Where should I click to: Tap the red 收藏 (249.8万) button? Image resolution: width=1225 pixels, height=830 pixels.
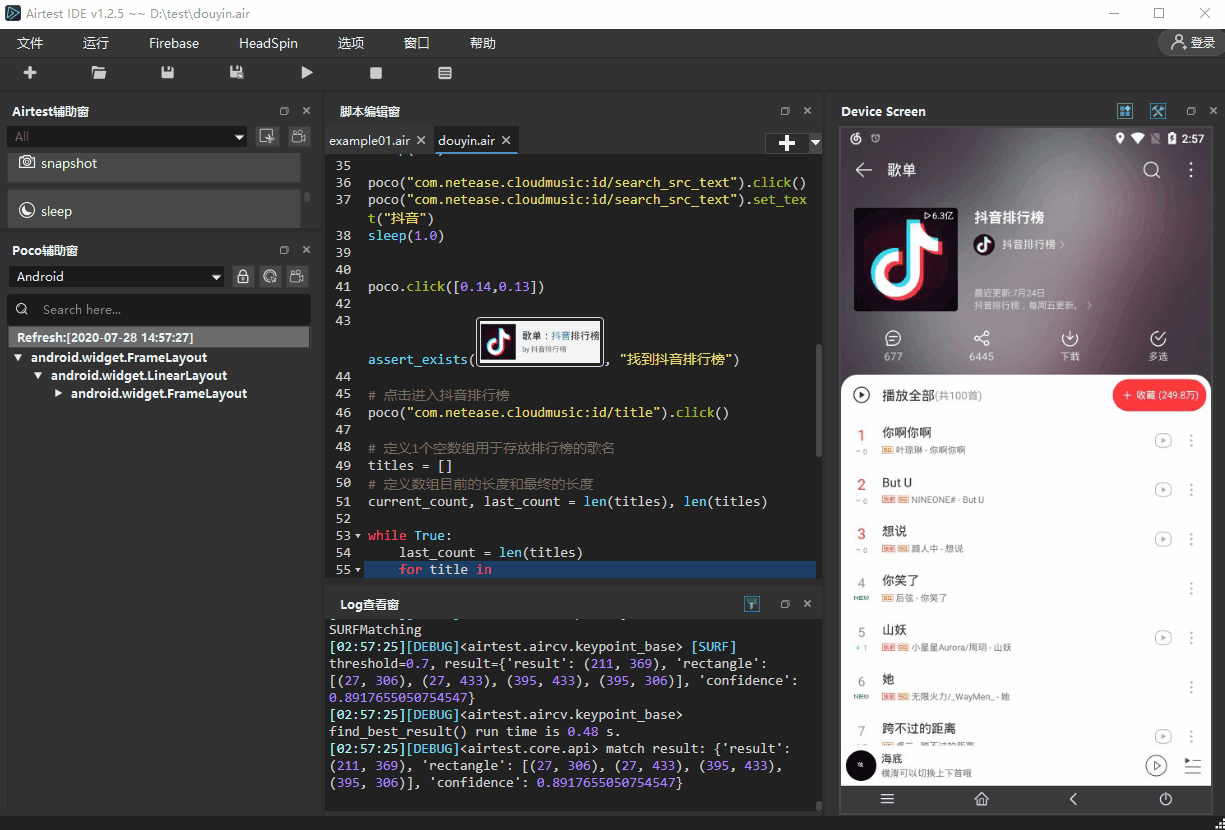coord(1159,395)
